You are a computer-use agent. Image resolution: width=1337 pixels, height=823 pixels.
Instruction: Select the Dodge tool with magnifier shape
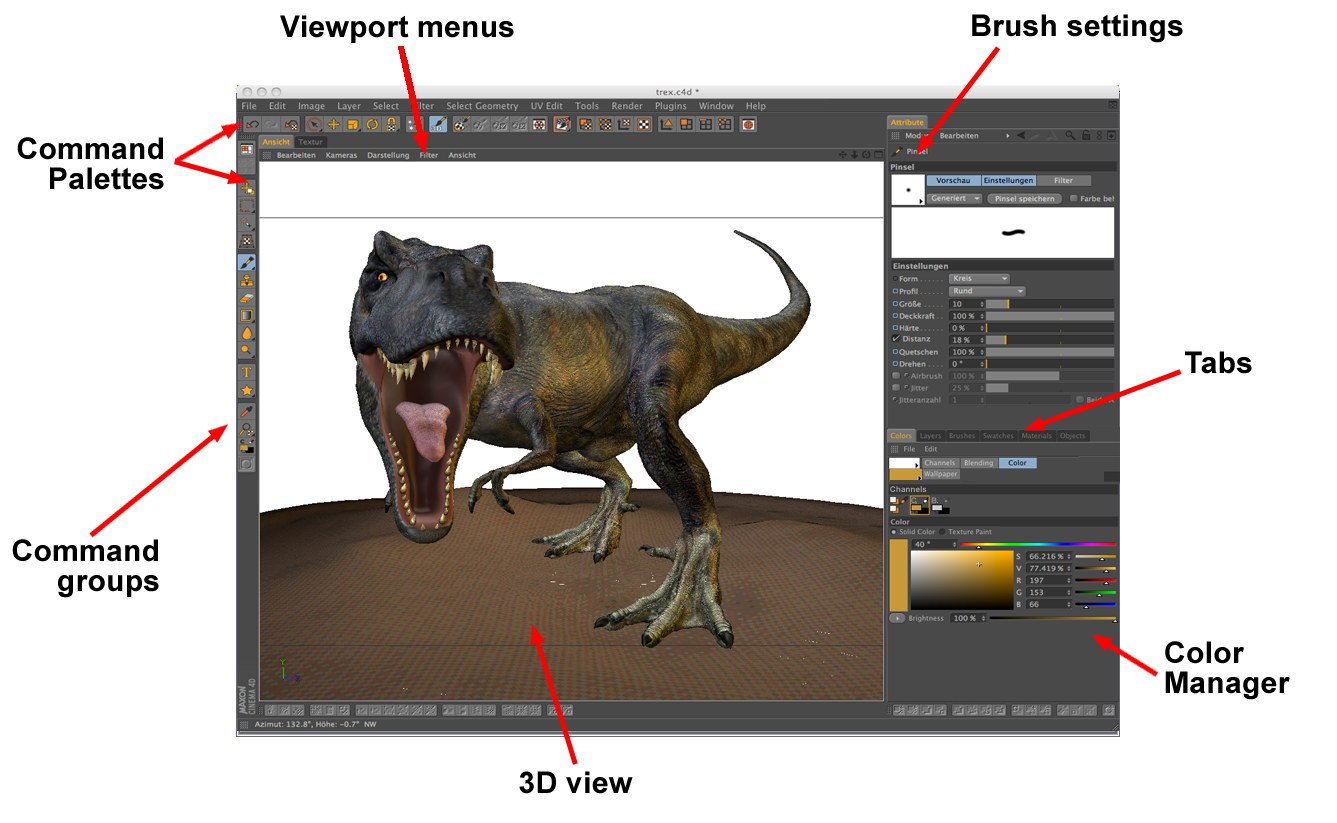(x=247, y=350)
